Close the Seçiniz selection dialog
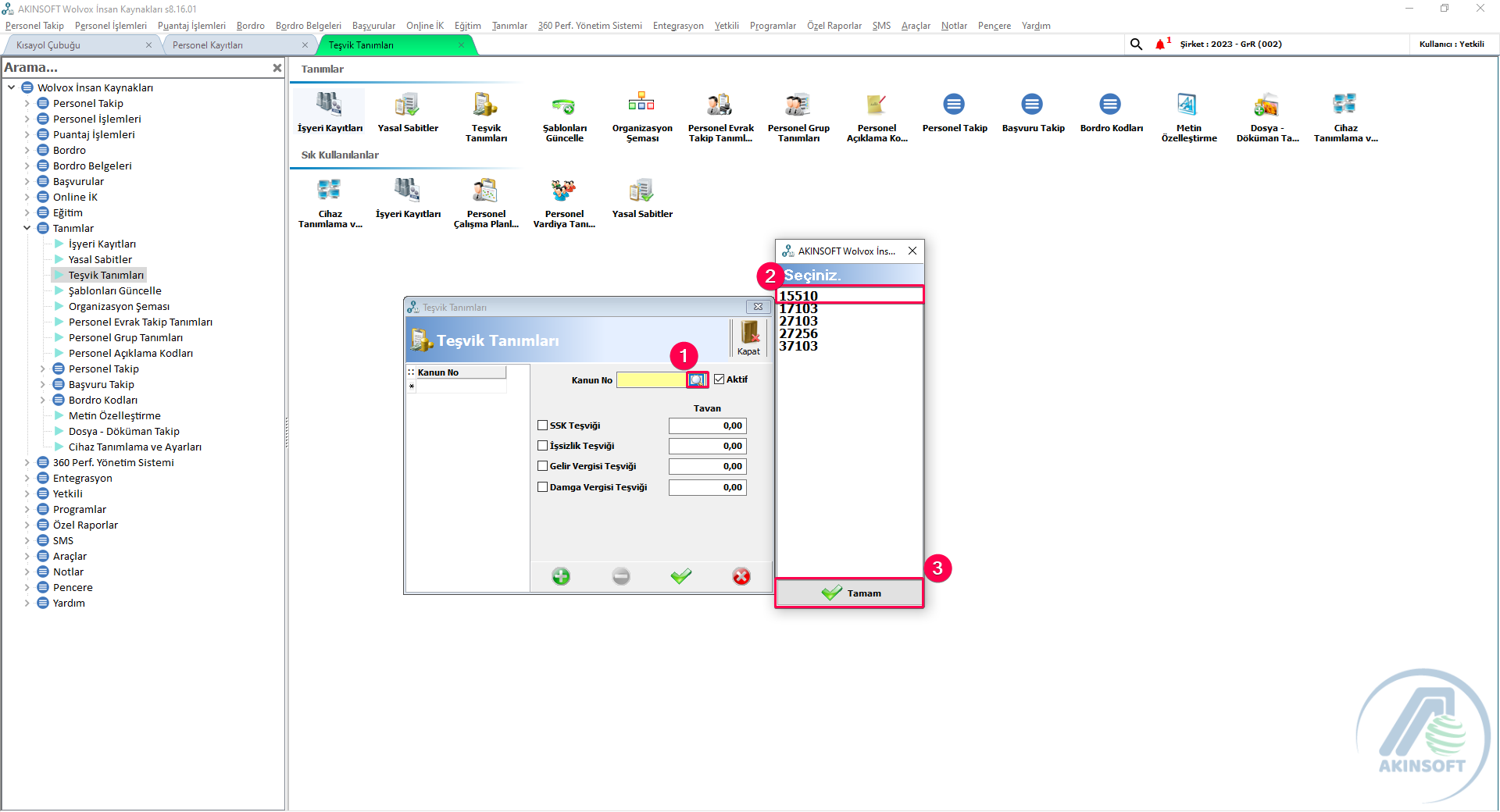This screenshot has width=1500, height=812. 912,251
